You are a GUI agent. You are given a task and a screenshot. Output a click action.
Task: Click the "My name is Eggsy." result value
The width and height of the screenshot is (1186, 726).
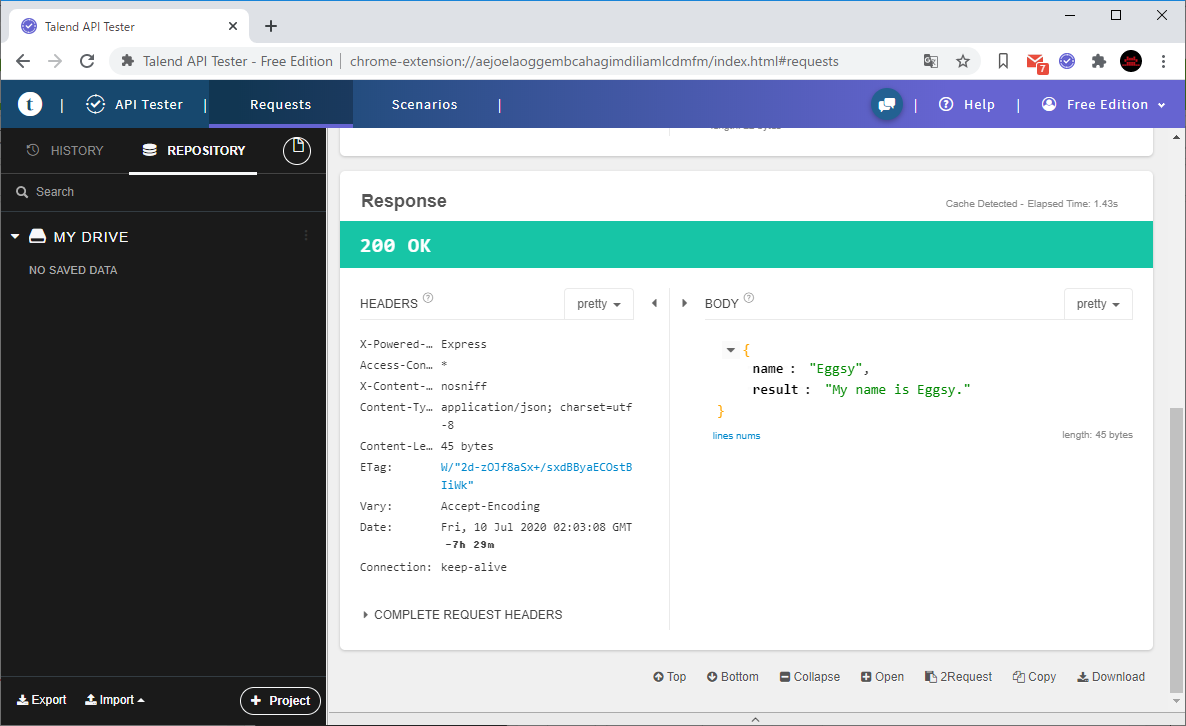(x=897, y=389)
